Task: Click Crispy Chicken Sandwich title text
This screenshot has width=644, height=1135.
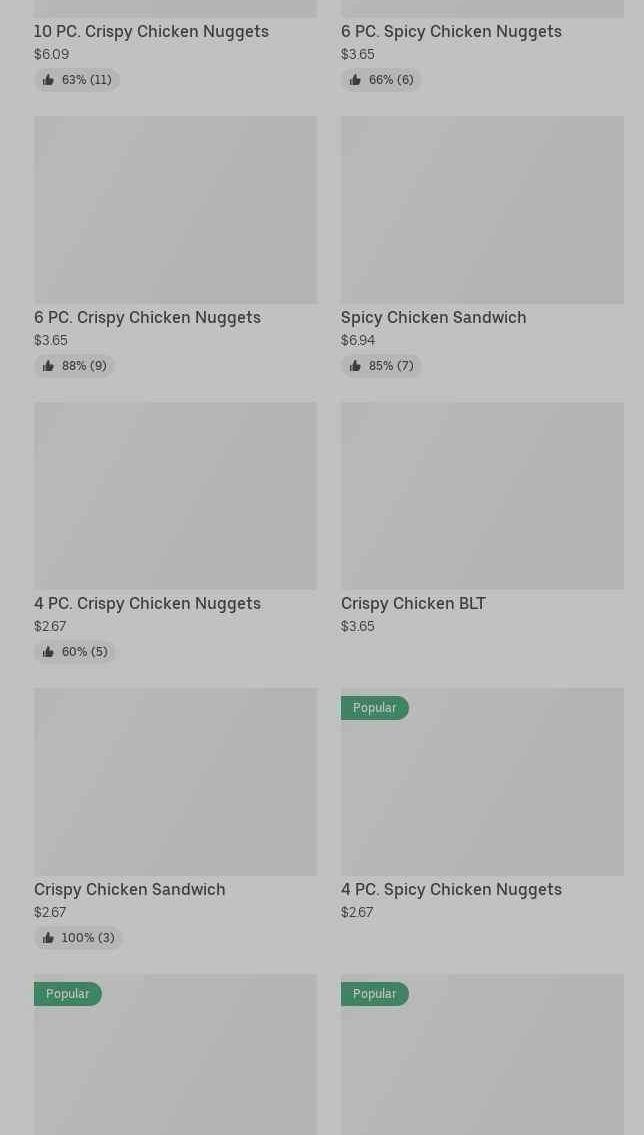Action: pyautogui.click(x=130, y=890)
